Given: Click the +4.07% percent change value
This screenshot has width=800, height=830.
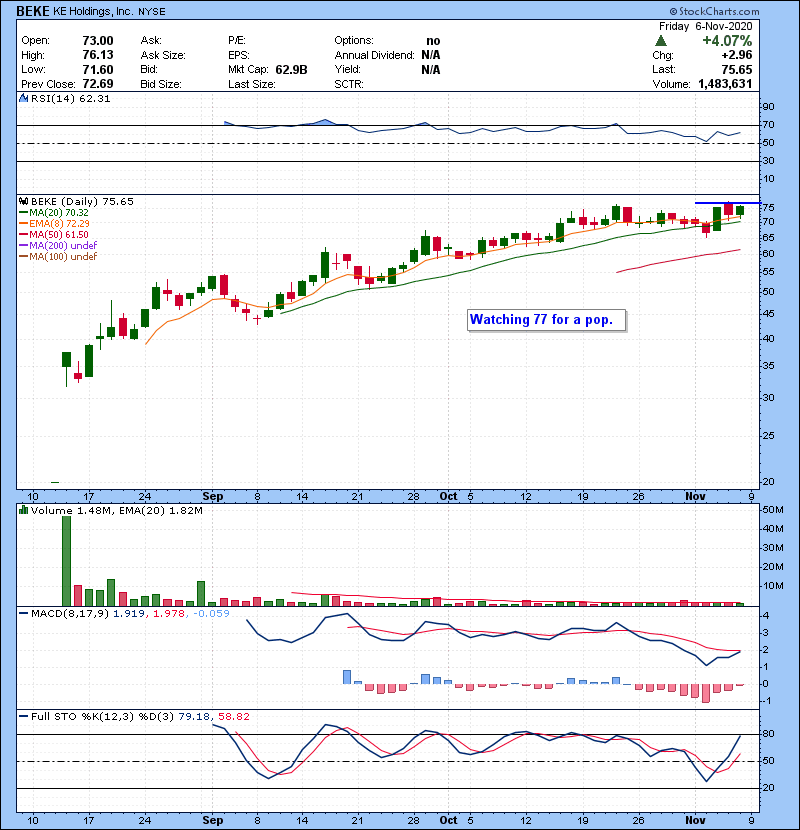Looking at the screenshot, I should click(727, 41).
